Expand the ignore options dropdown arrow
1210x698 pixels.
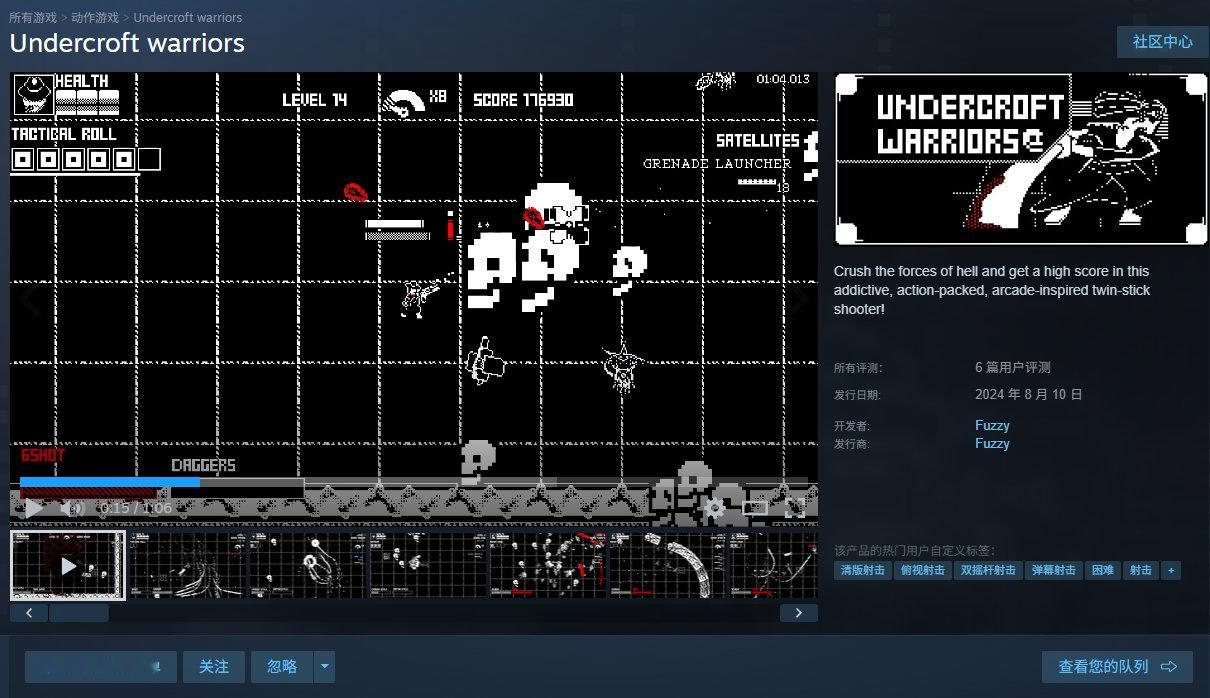tap(324, 667)
